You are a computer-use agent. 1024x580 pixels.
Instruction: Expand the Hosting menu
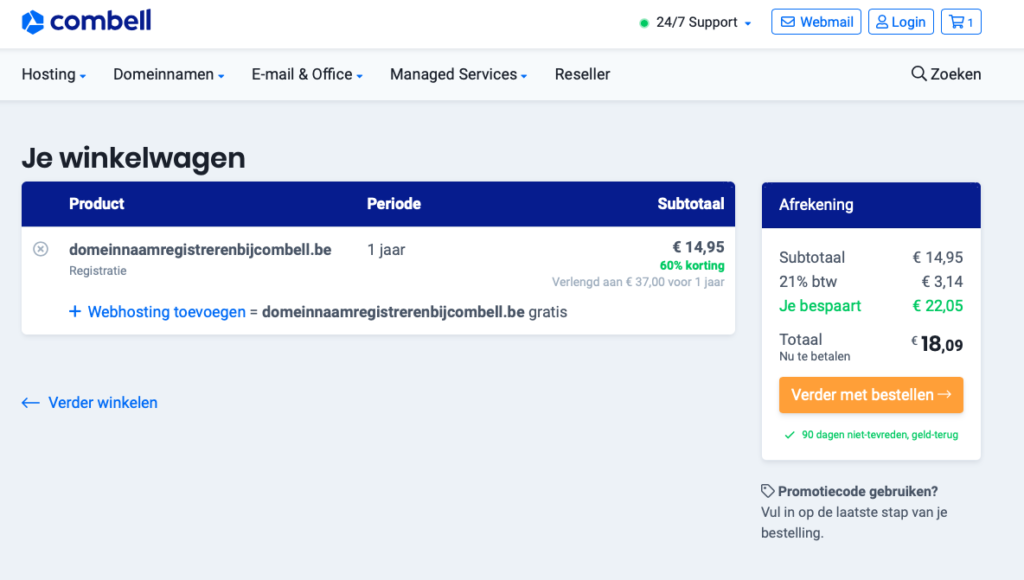(x=54, y=74)
